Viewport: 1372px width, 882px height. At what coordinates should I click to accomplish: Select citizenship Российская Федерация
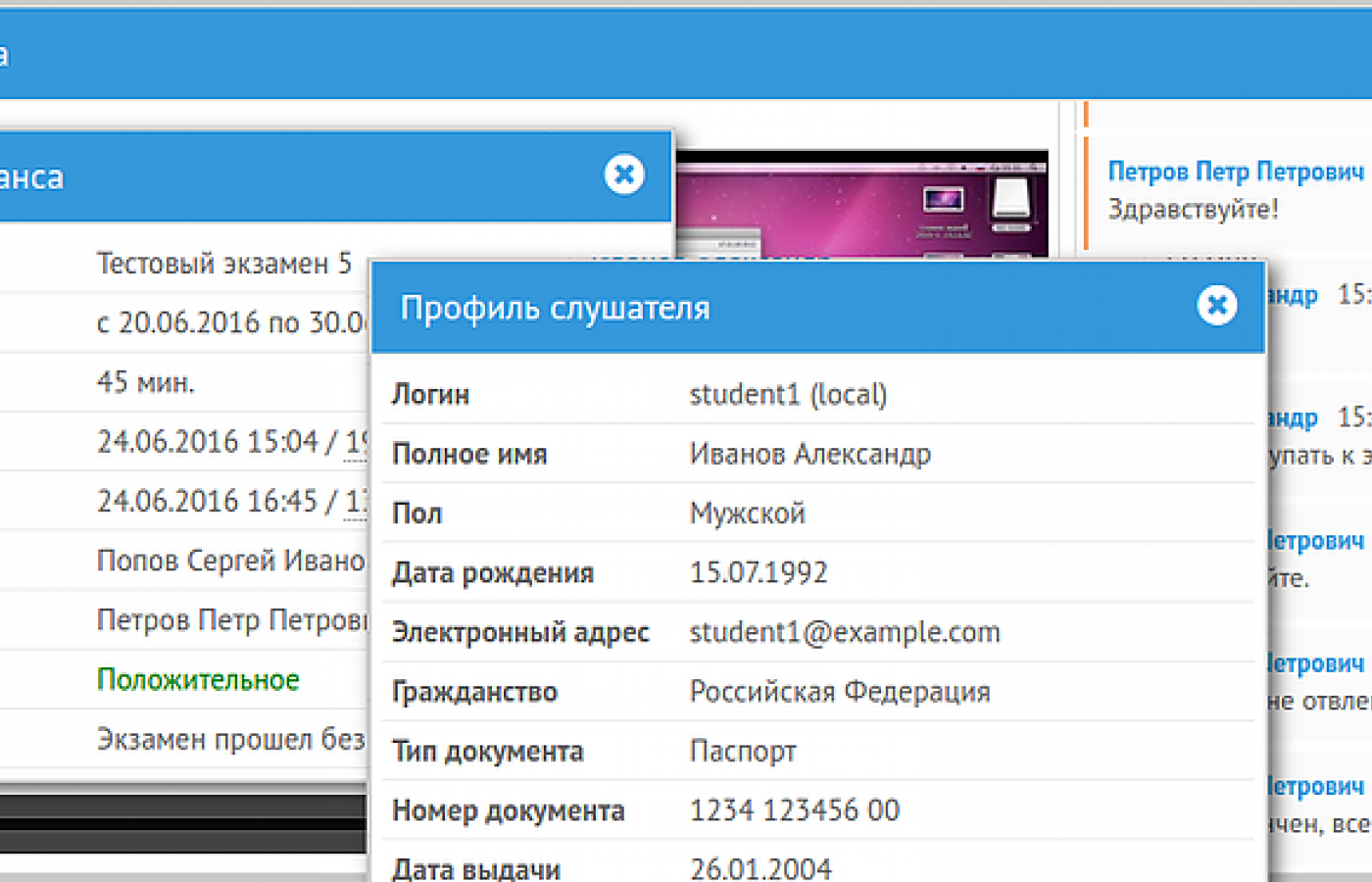(840, 692)
